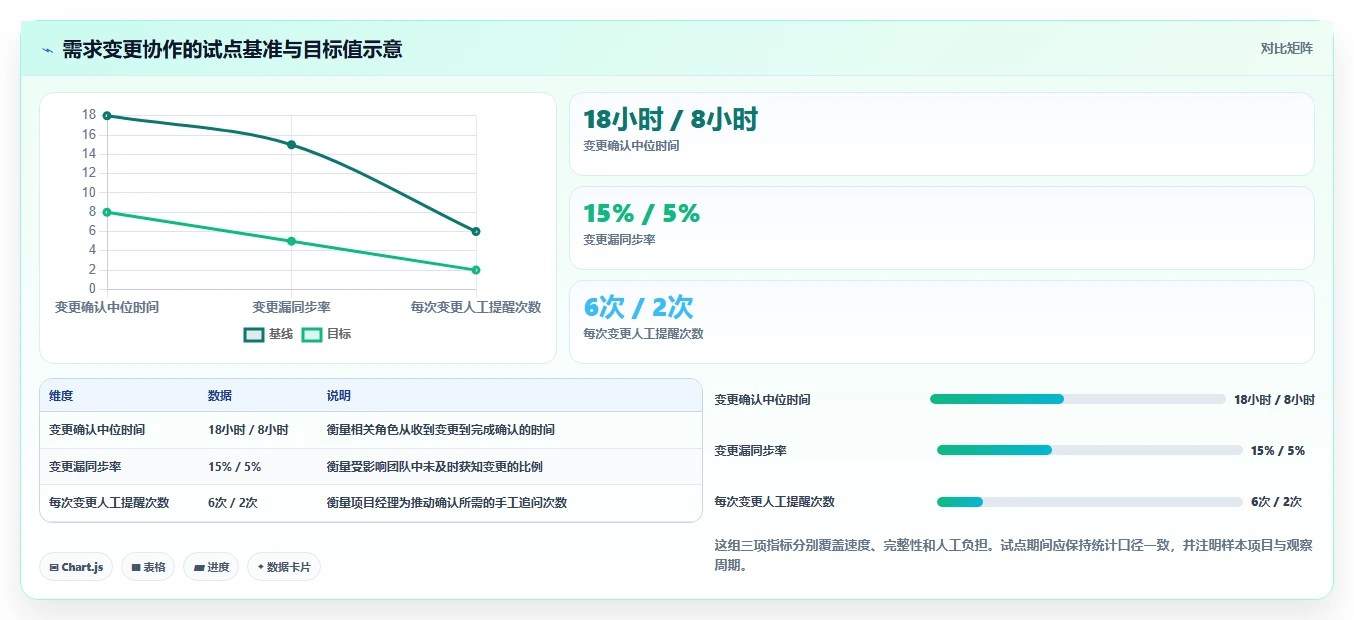
Task: Click the 变更确认中位时间 progress bar
Action: 1077,399
